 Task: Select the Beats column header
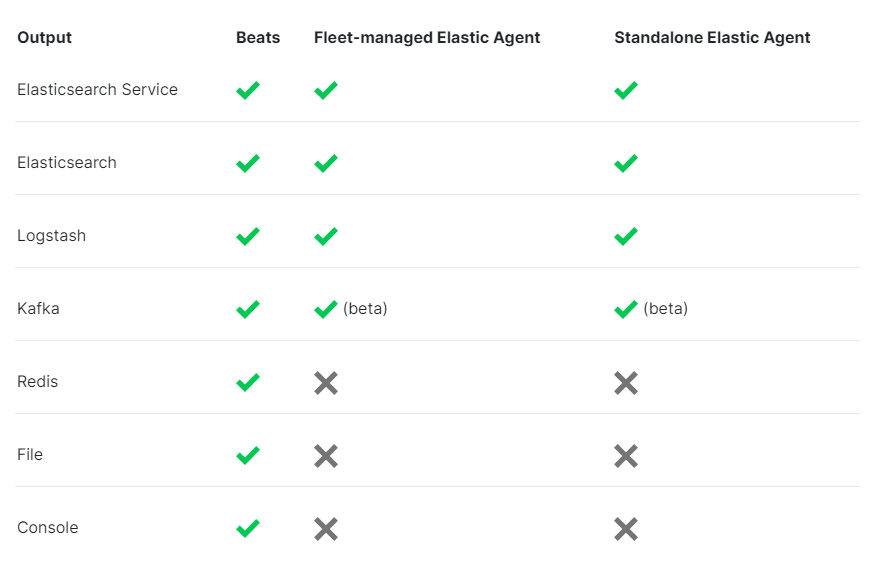coord(258,38)
